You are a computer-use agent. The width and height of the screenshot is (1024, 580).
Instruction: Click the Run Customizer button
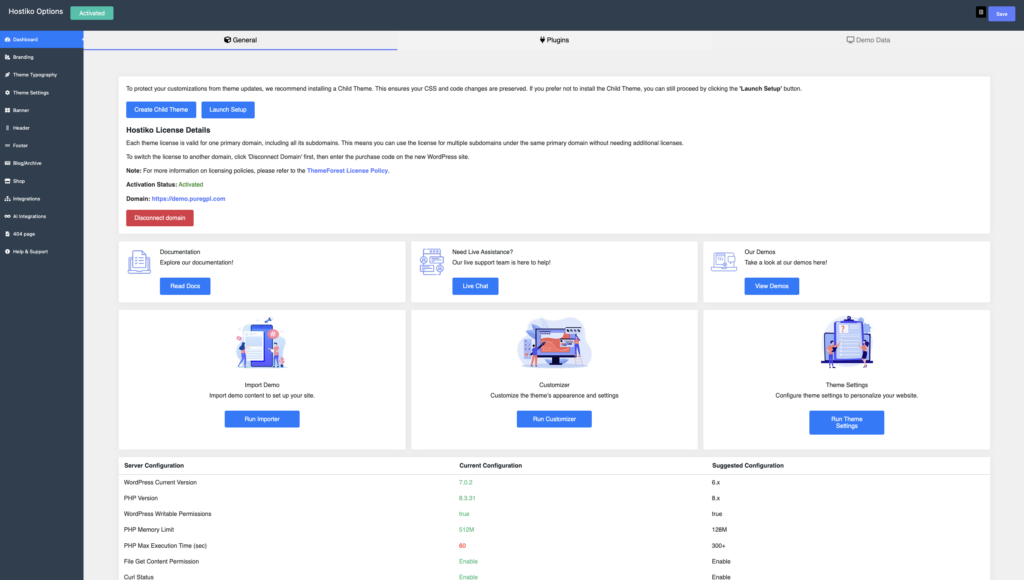(554, 419)
